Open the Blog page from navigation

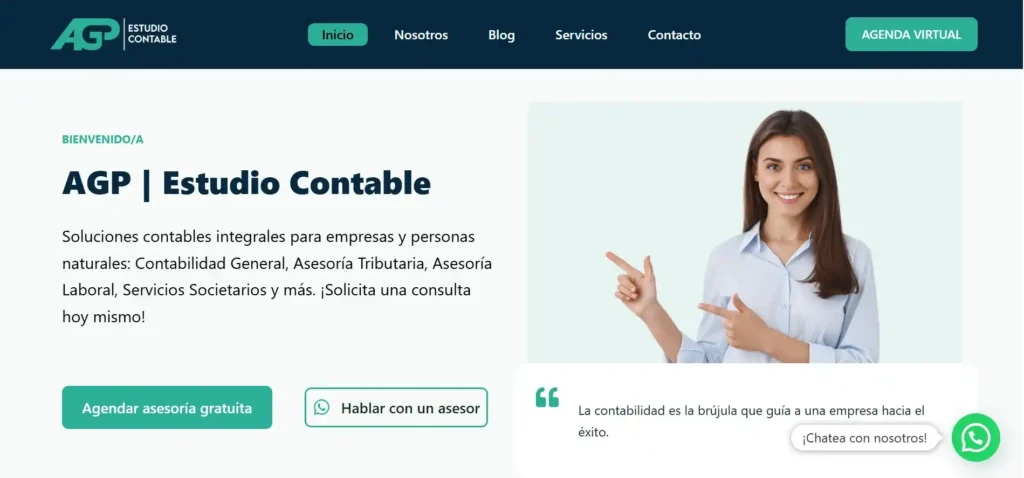(x=502, y=35)
